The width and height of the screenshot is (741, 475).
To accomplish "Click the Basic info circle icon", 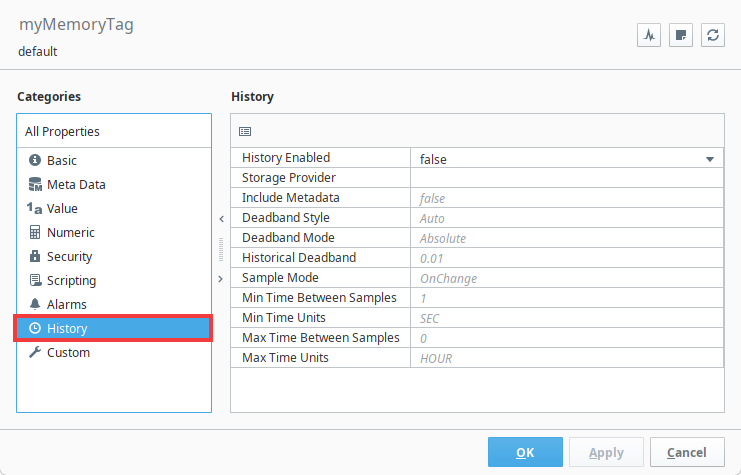I will point(35,160).
